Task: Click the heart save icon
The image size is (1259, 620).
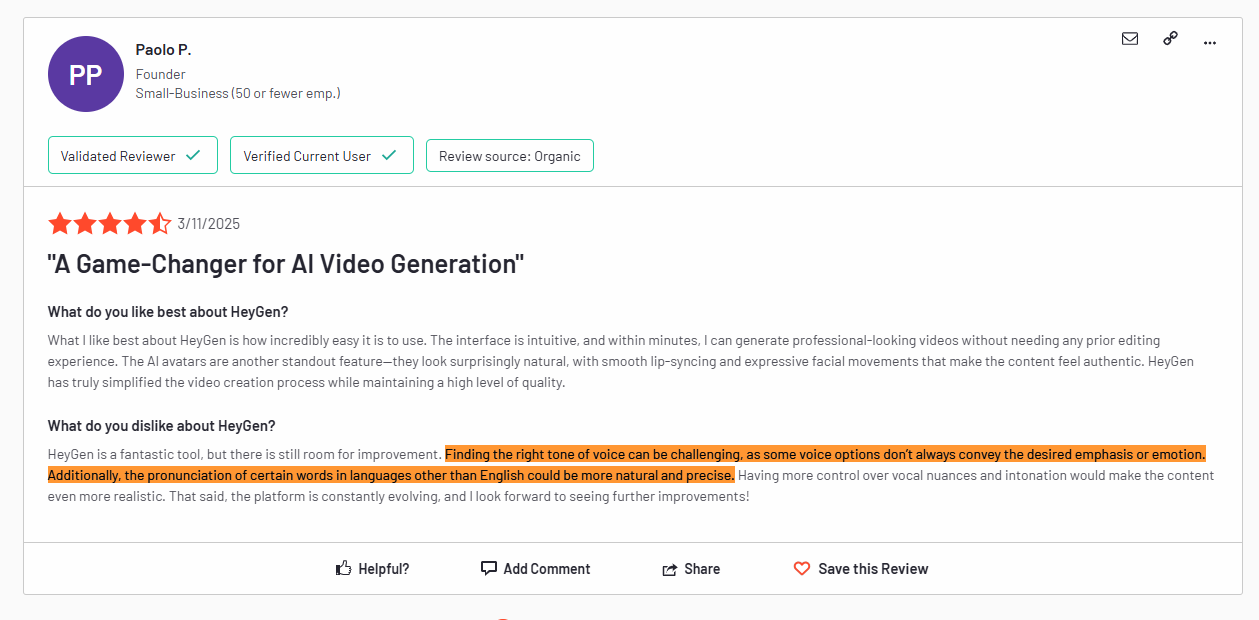Action: pyautogui.click(x=802, y=568)
